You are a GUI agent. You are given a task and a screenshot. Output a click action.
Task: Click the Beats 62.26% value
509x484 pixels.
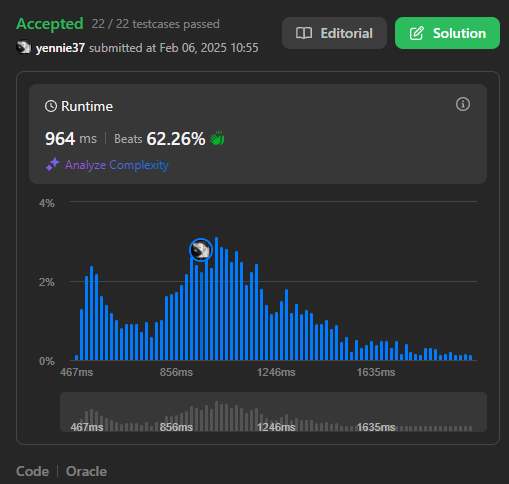click(x=160, y=139)
